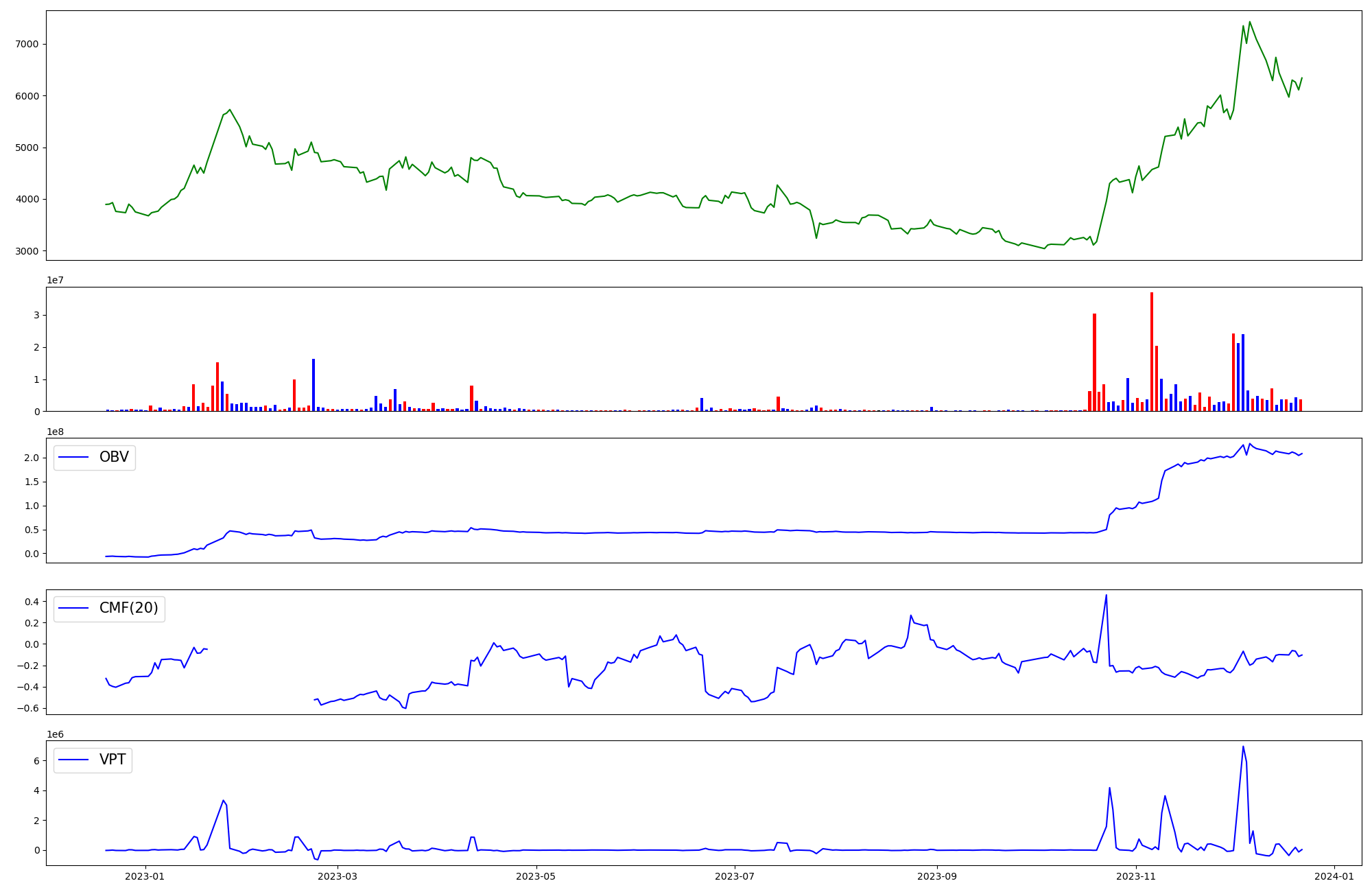The height and width of the screenshot is (892, 1372).
Task: Click the VPT legend label
Action: click(x=113, y=760)
